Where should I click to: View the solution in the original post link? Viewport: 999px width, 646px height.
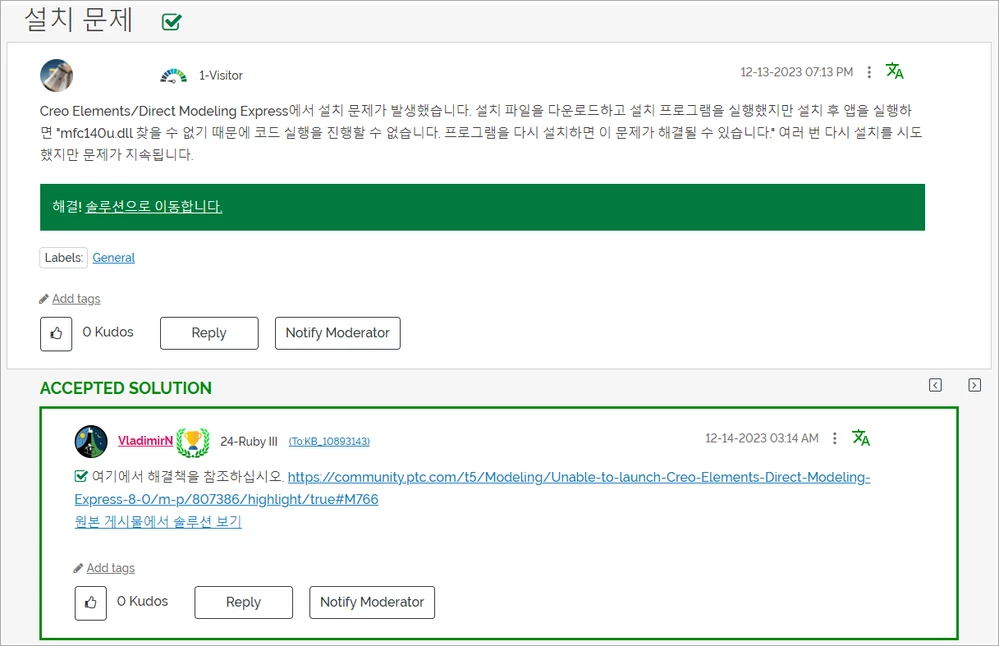pyautogui.click(x=157, y=521)
